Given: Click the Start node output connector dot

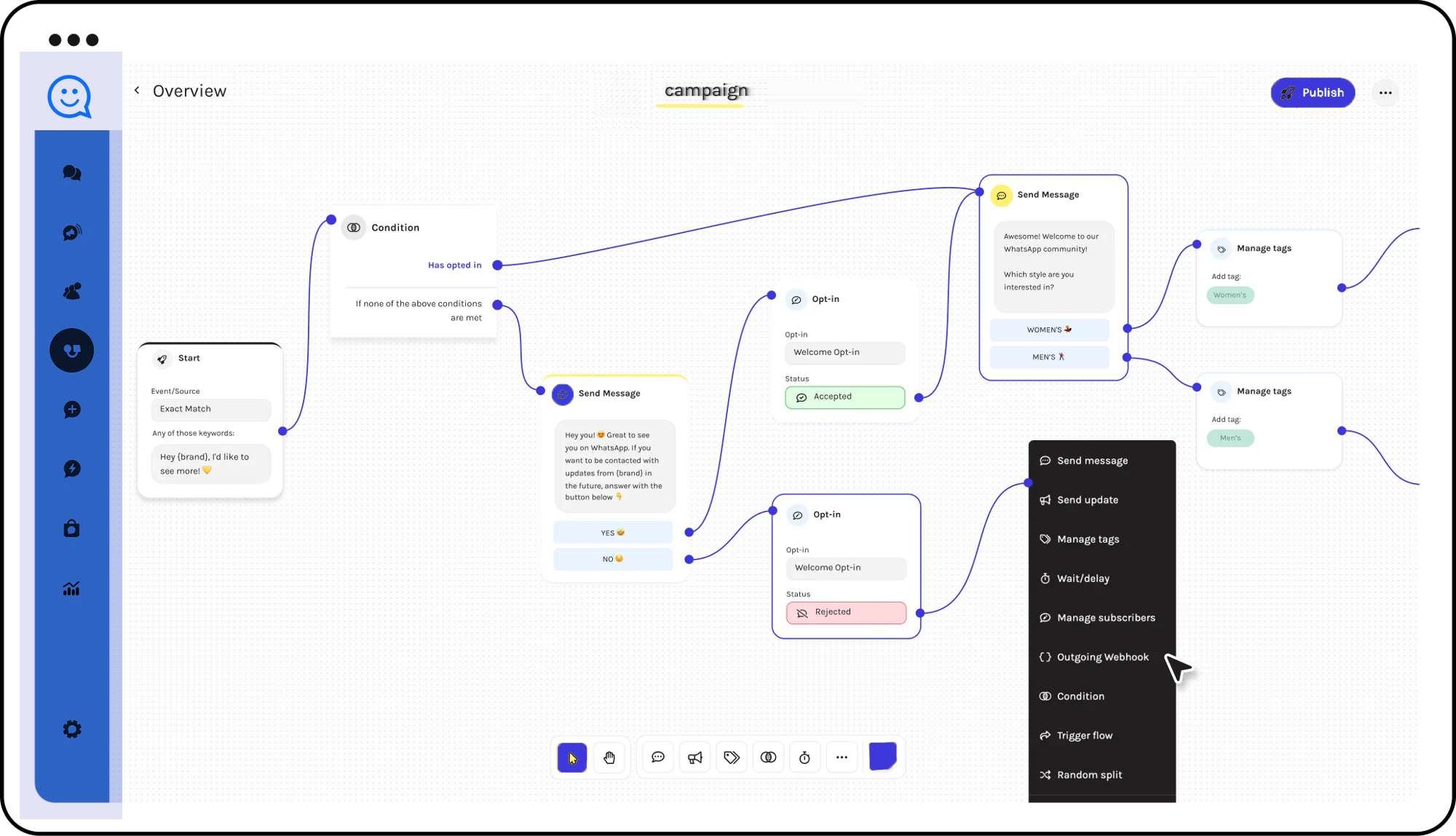Looking at the screenshot, I should pyautogui.click(x=283, y=431).
